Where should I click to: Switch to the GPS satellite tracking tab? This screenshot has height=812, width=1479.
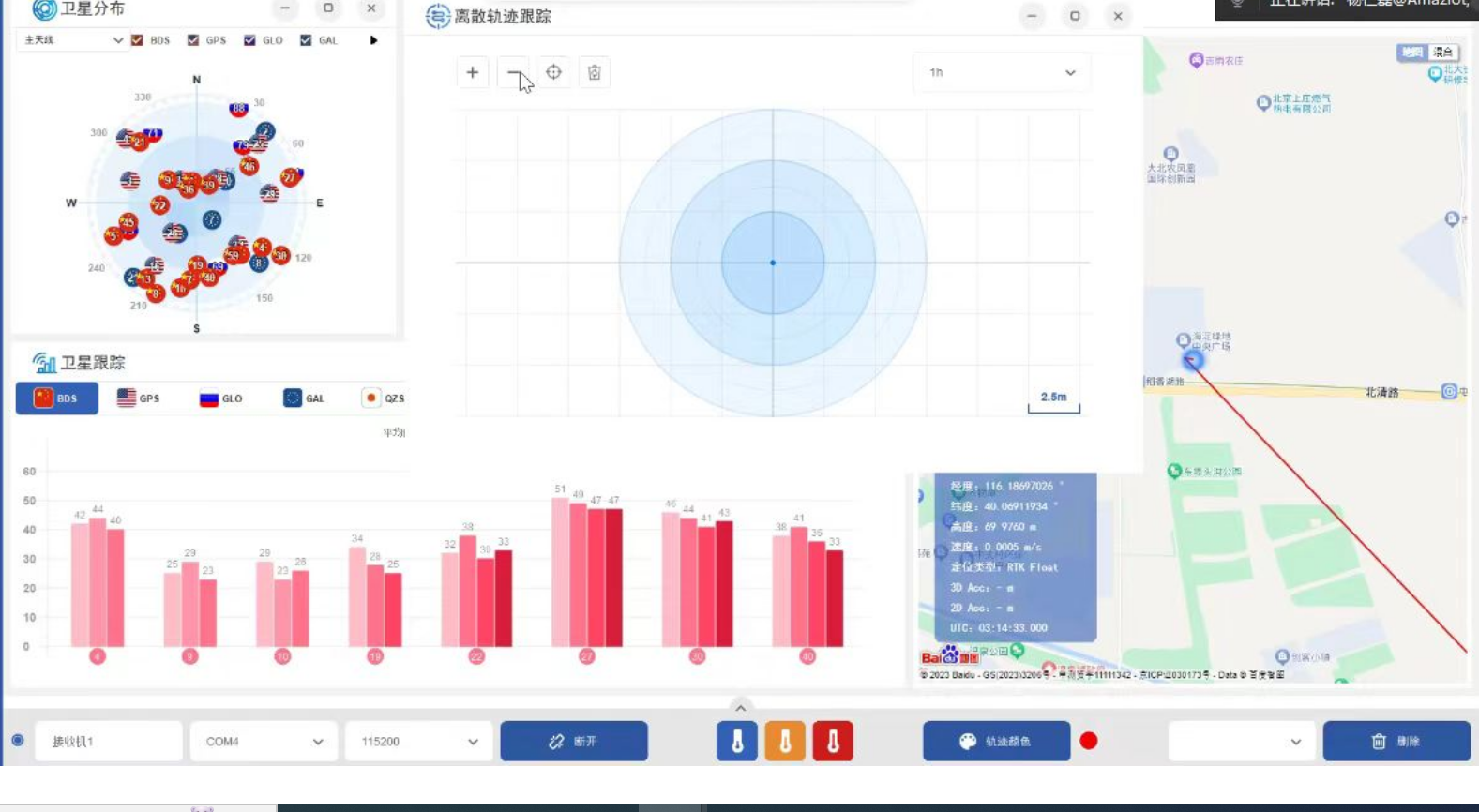click(x=139, y=398)
